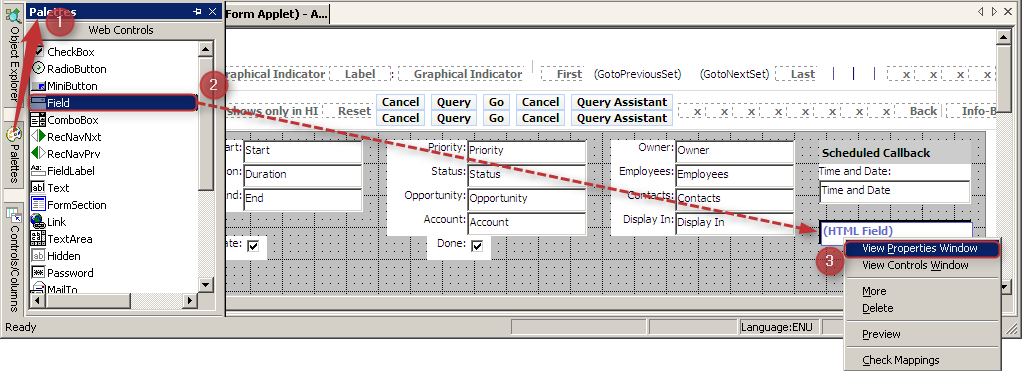Click the Back placeholder on the applet
The height and width of the screenshot is (372, 1022).
point(923,111)
